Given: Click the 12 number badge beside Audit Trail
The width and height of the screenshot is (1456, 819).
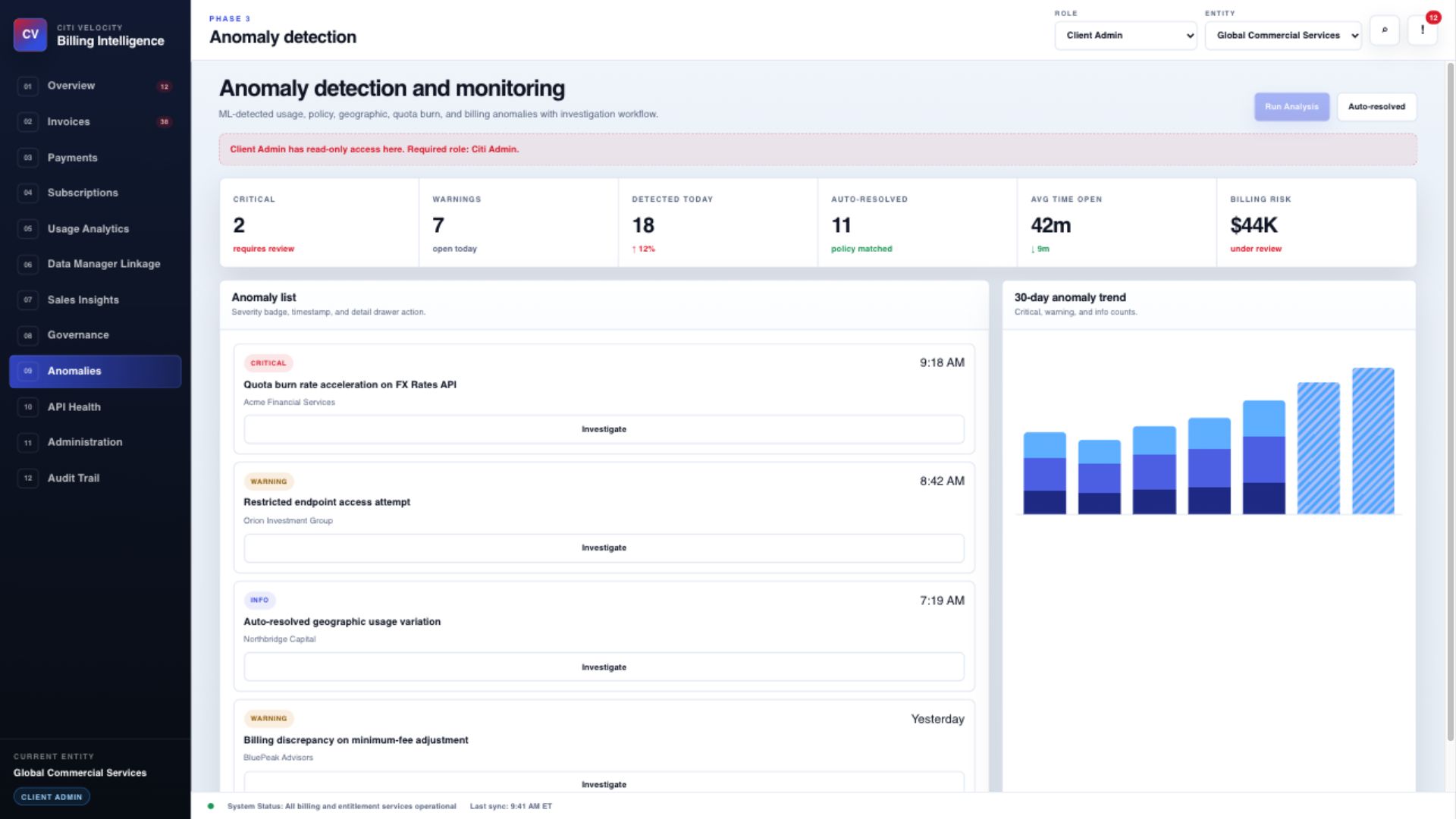Looking at the screenshot, I should (x=28, y=479).
